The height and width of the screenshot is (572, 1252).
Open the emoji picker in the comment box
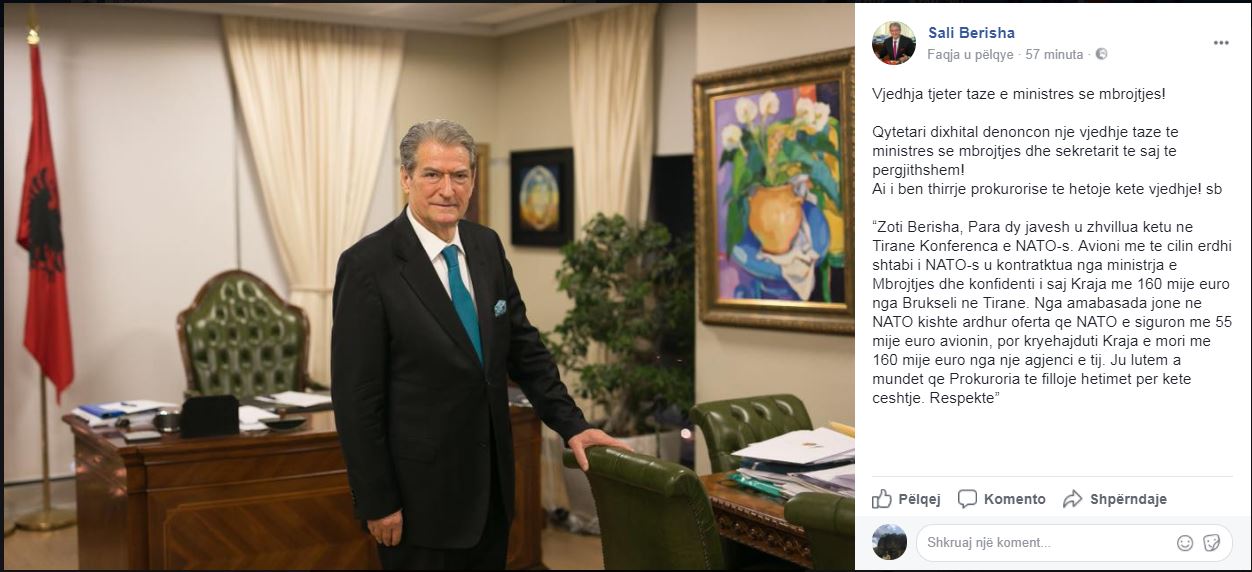point(1185,543)
